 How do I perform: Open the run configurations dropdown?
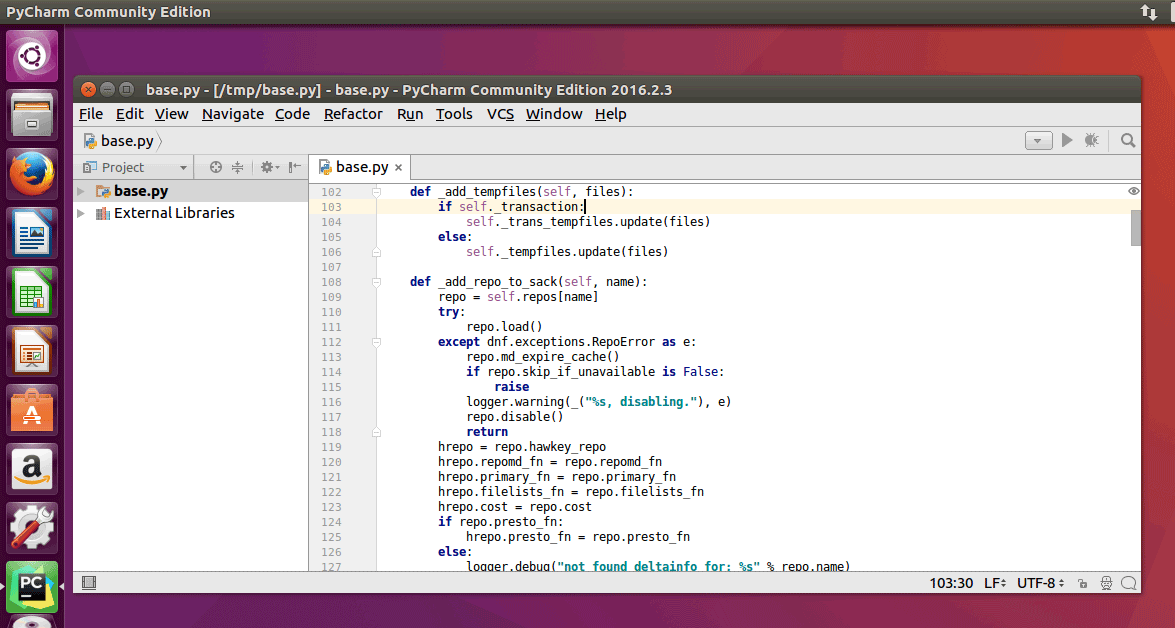(x=1038, y=139)
